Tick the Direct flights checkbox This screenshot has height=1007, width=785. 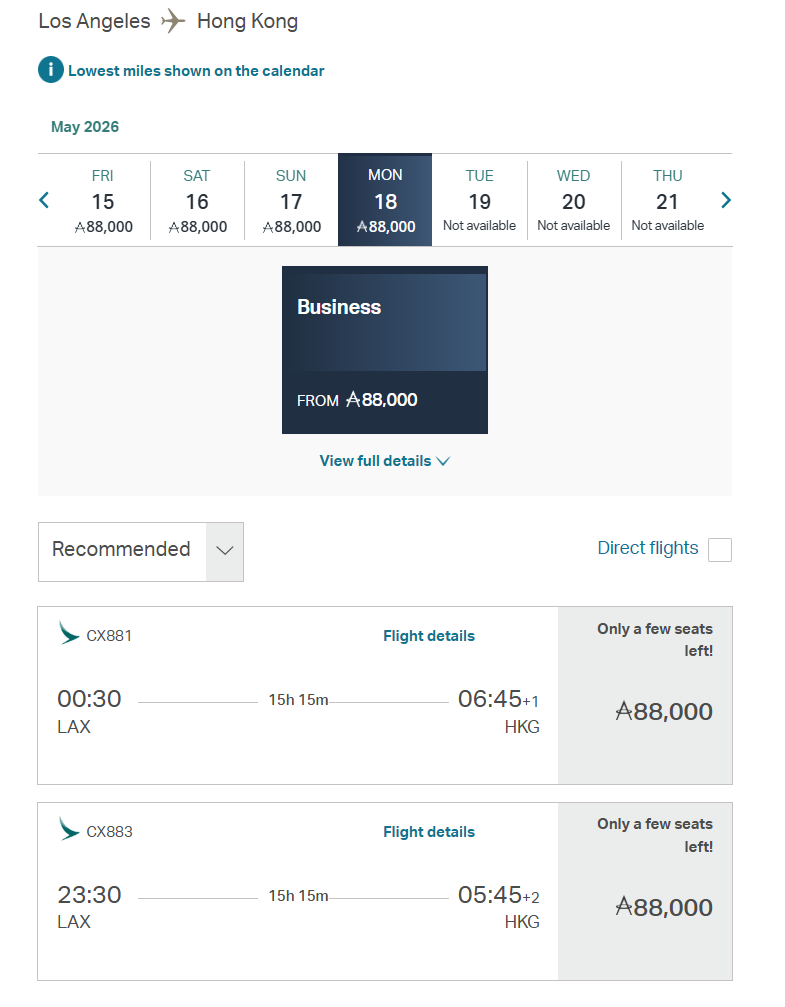tap(719, 549)
